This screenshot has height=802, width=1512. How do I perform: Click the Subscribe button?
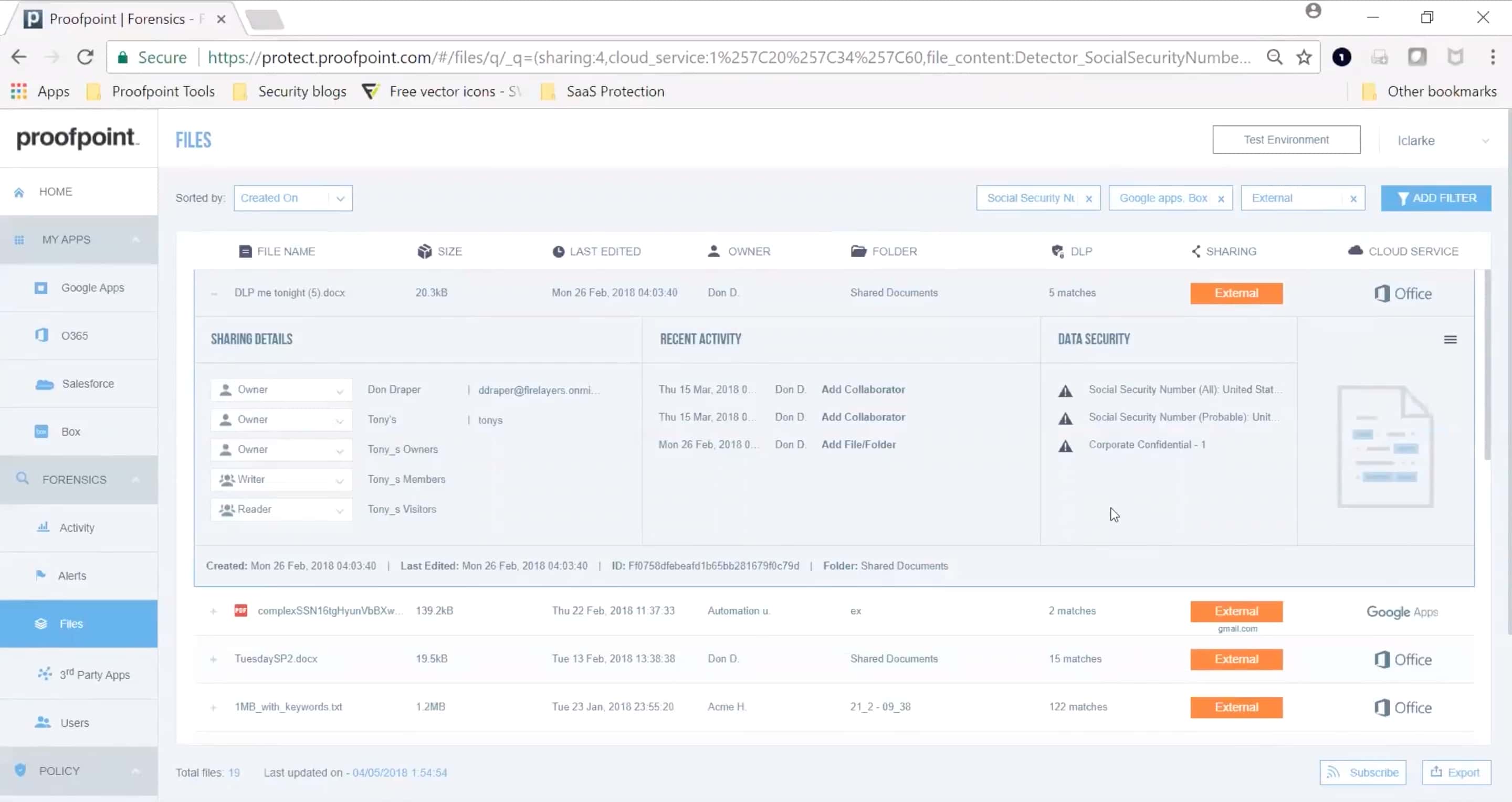1363,772
